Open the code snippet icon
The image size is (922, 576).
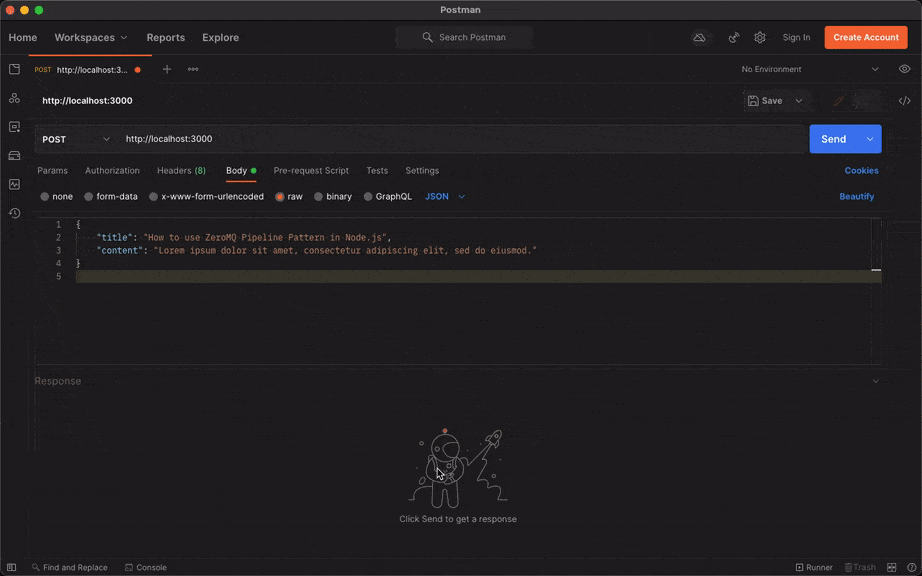(904, 101)
